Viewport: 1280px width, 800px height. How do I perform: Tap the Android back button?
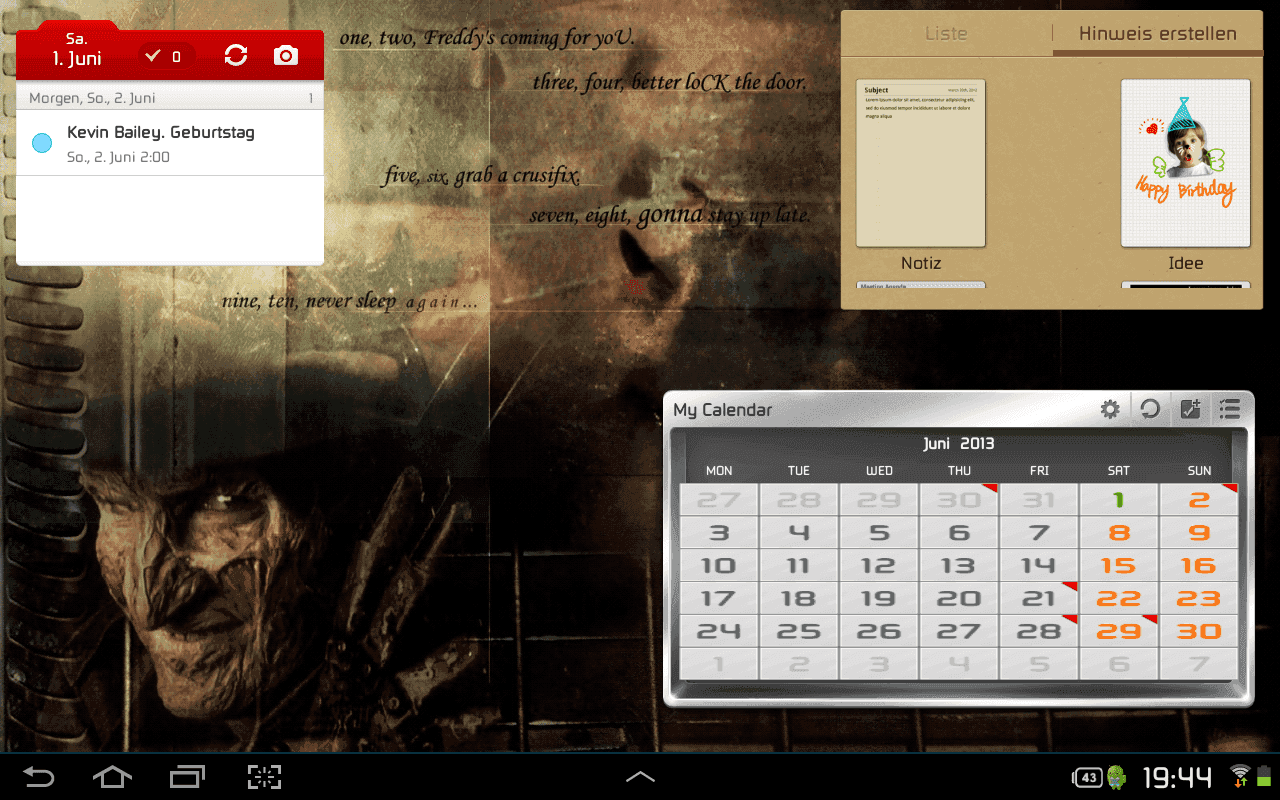coord(39,777)
